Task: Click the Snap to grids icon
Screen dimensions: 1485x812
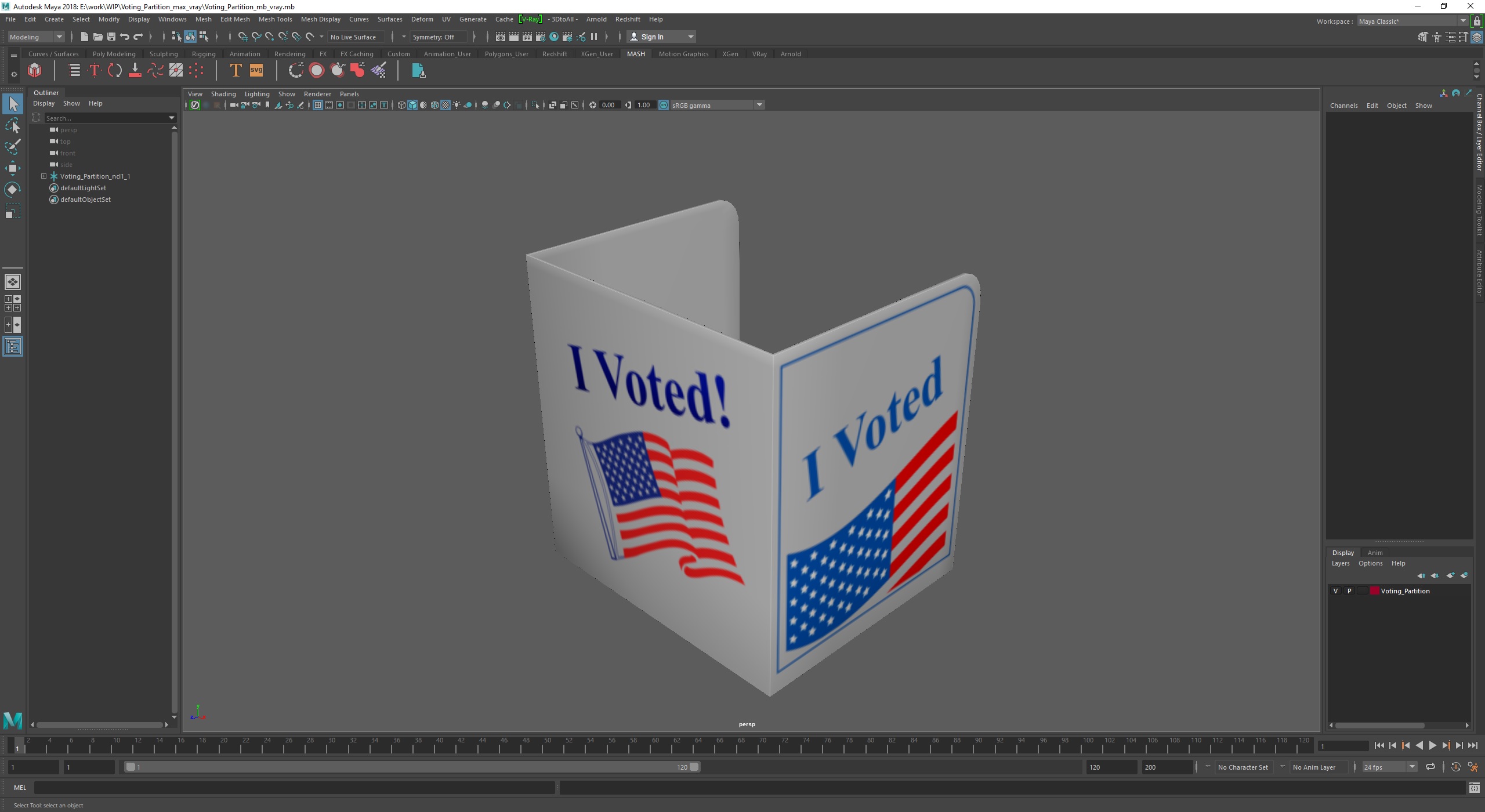Action: [x=242, y=37]
